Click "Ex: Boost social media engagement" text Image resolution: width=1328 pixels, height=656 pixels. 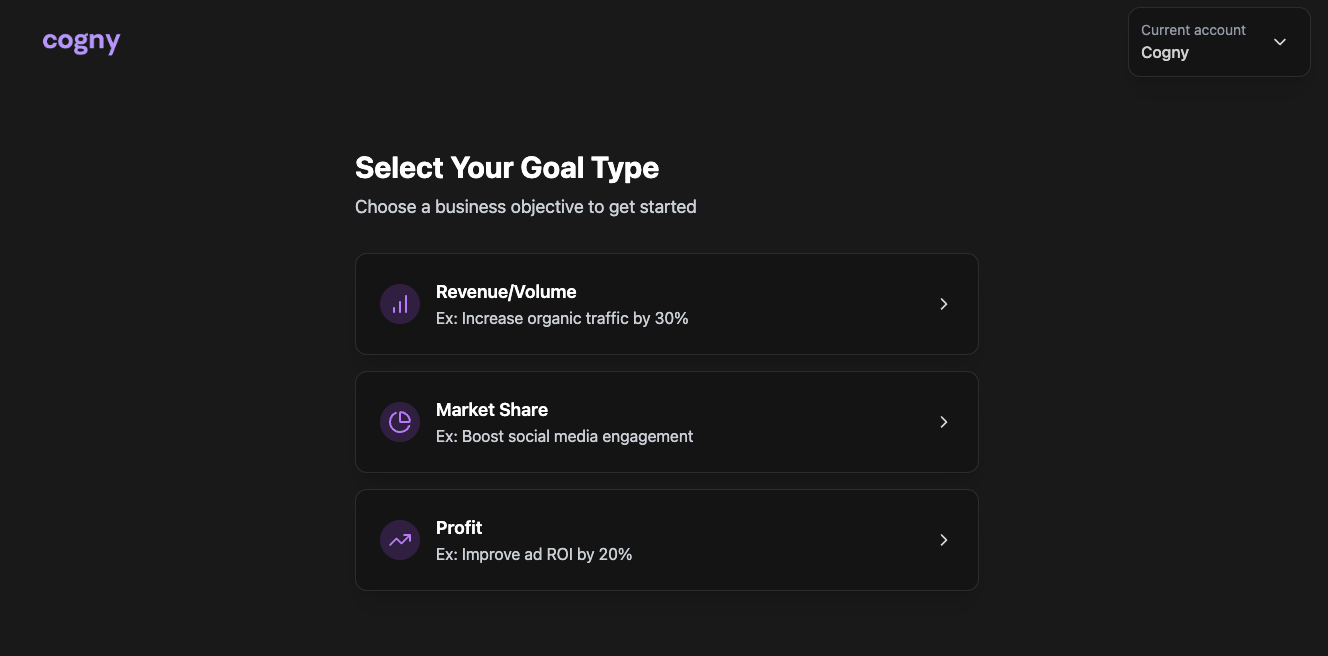tap(564, 436)
